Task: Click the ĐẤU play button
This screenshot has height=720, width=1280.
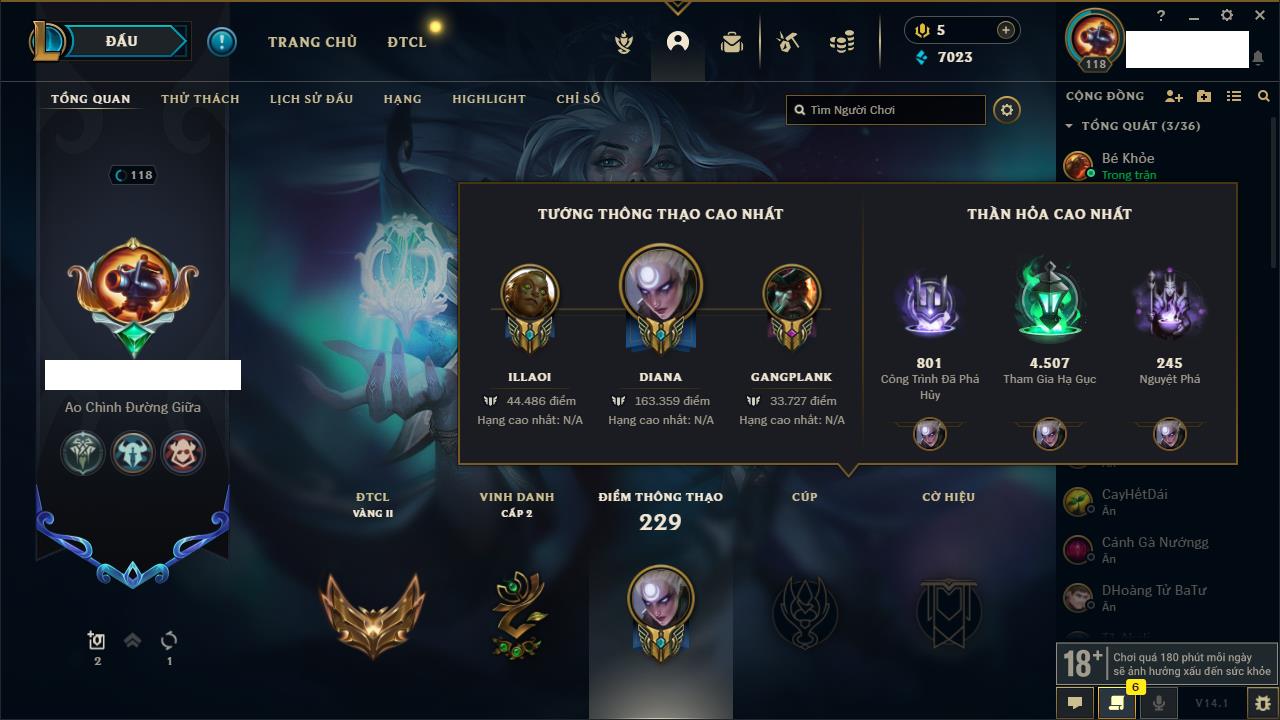Action: [121, 41]
